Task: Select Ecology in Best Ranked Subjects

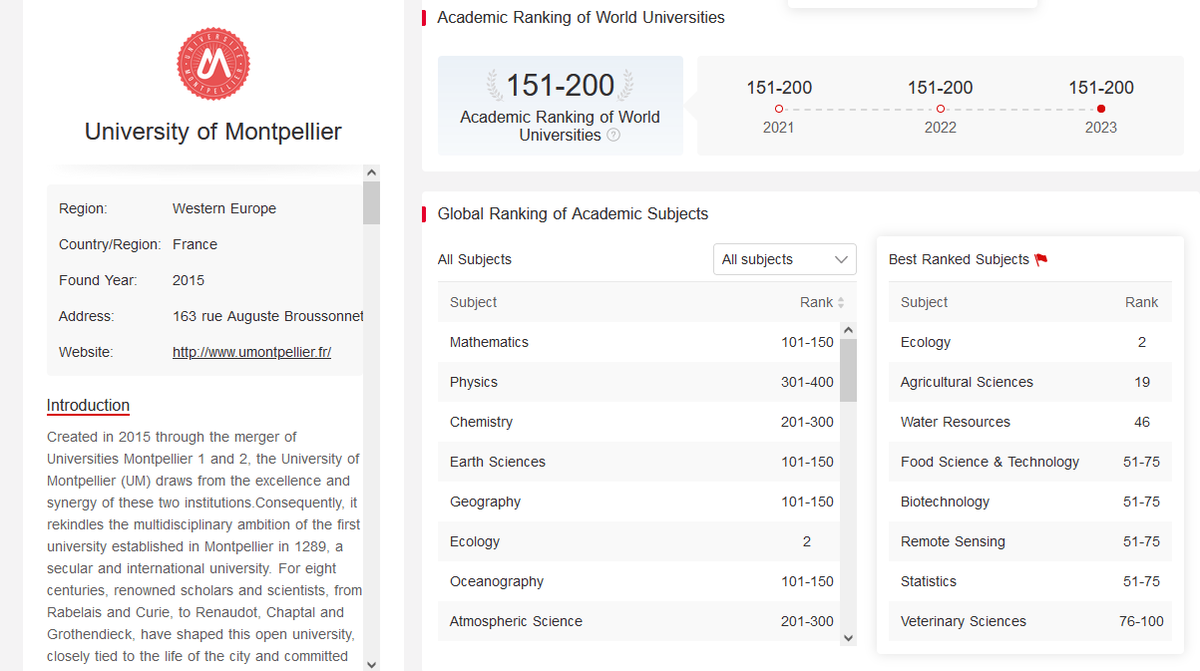Action: point(1030,342)
